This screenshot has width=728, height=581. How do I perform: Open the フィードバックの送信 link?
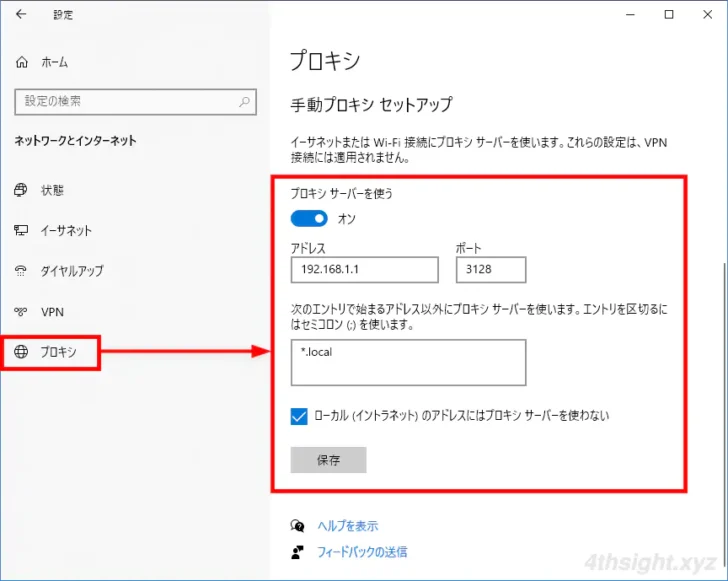[x=362, y=552]
